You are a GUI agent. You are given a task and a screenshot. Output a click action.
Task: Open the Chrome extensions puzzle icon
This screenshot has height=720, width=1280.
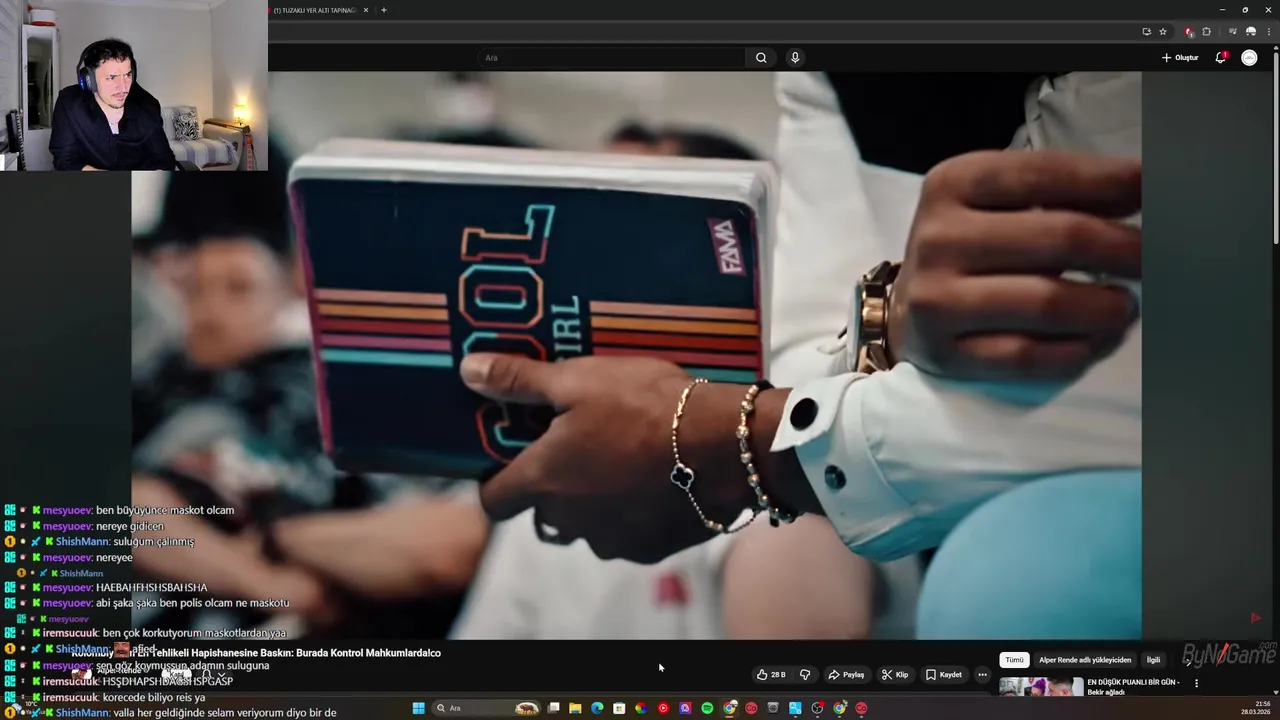click(1206, 32)
